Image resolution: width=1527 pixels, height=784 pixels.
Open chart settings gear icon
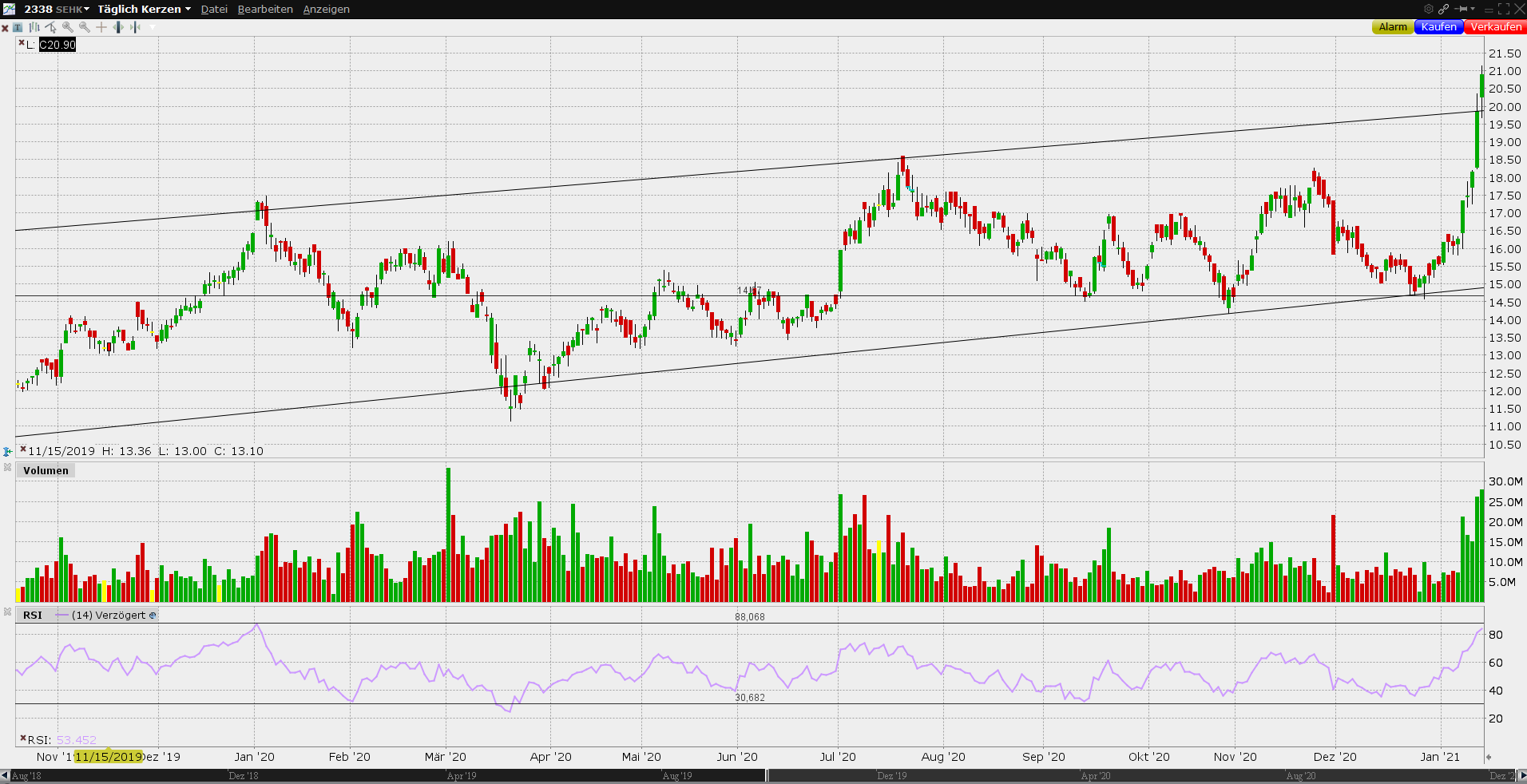[1429, 9]
